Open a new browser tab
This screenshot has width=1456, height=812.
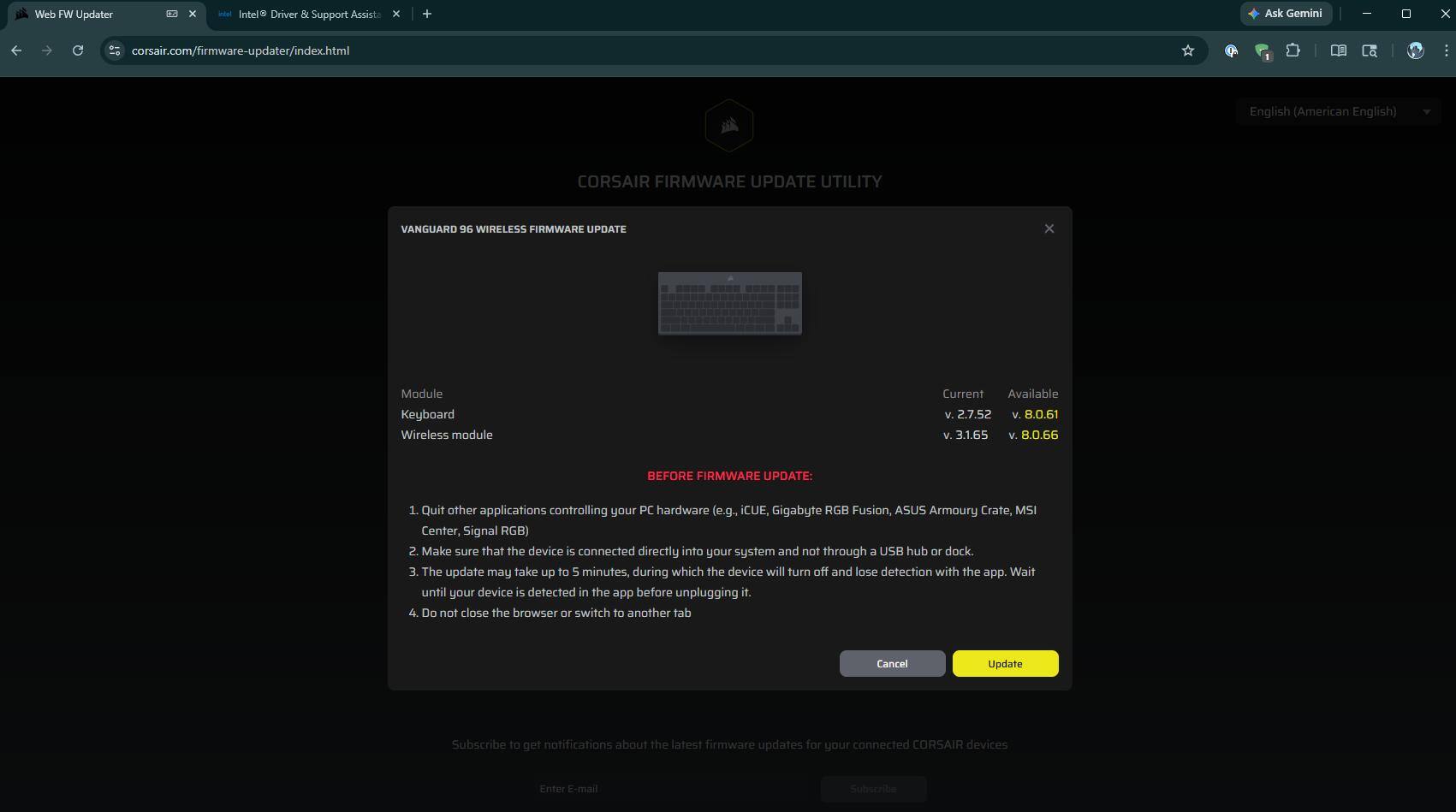(427, 14)
